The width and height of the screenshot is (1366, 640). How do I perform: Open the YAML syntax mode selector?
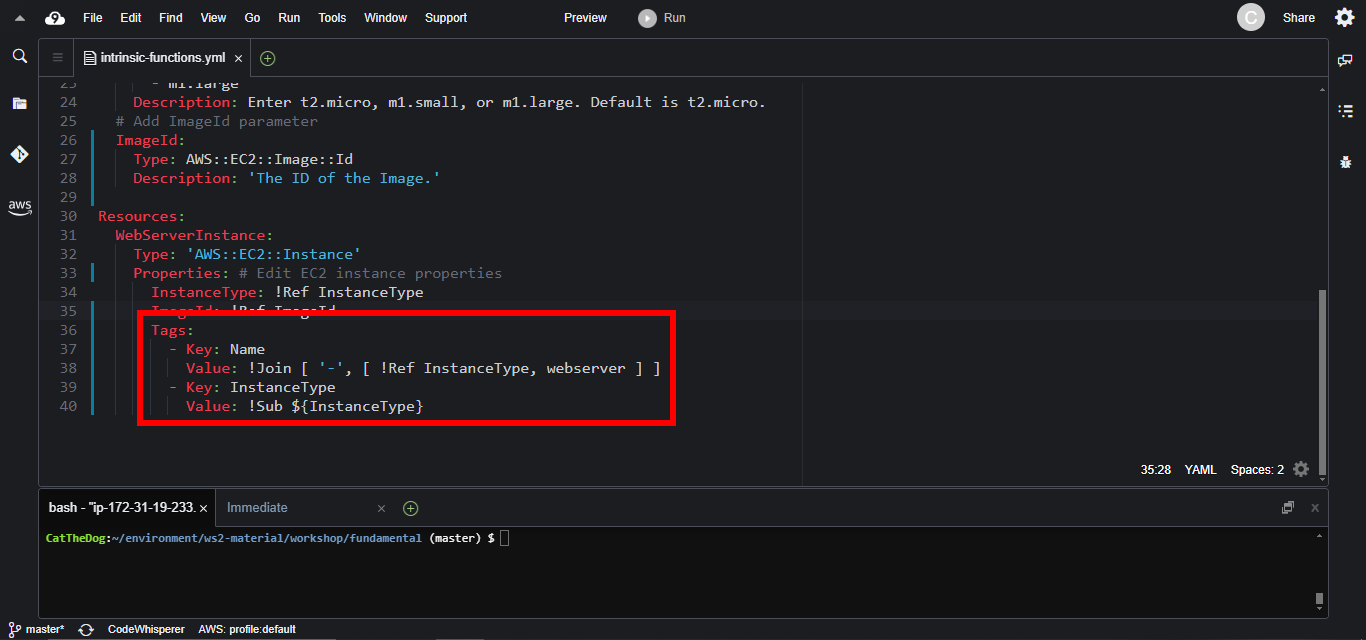(x=1200, y=469)
